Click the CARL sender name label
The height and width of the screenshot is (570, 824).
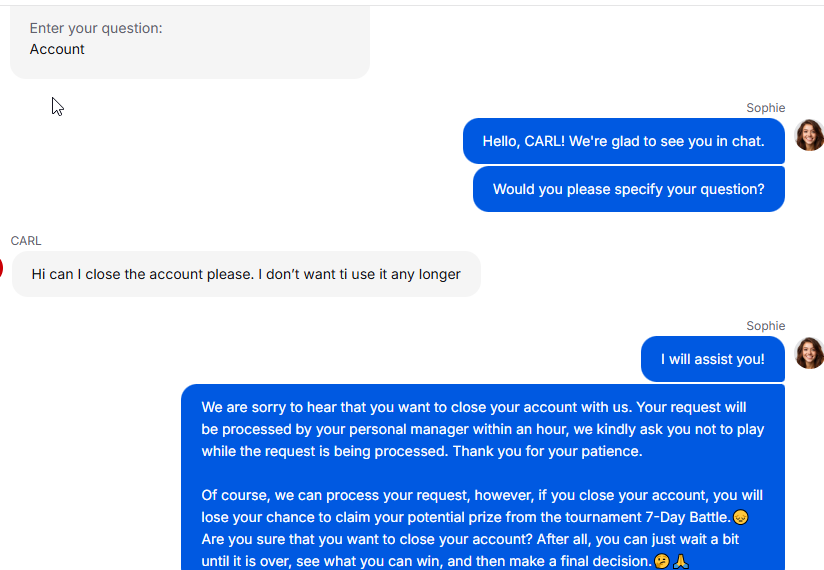26,241
